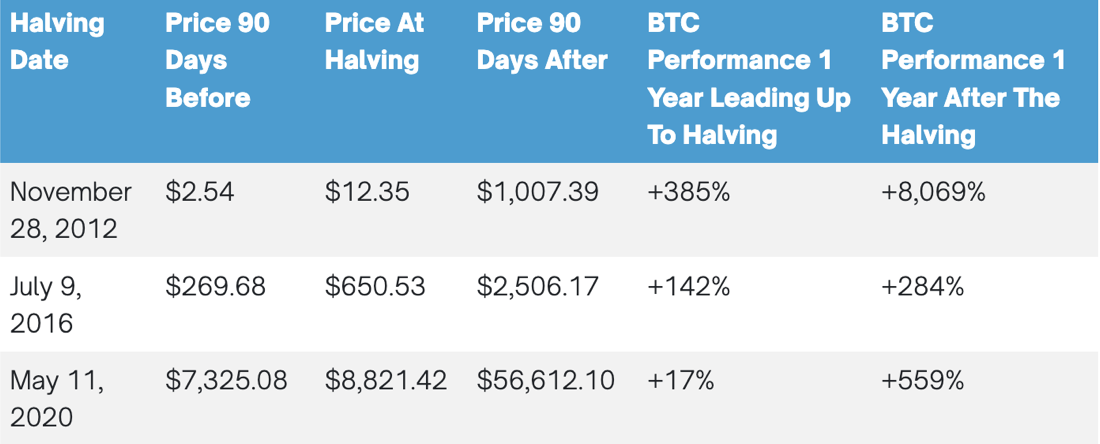
Task: Select the "Price At Halving" column header
Action: (x=373, y=41)
